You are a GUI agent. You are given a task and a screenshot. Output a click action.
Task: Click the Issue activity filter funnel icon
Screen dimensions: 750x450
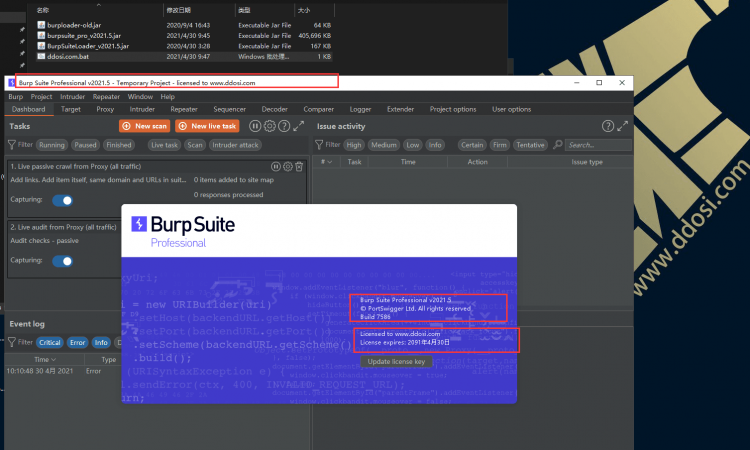(319, 144)
